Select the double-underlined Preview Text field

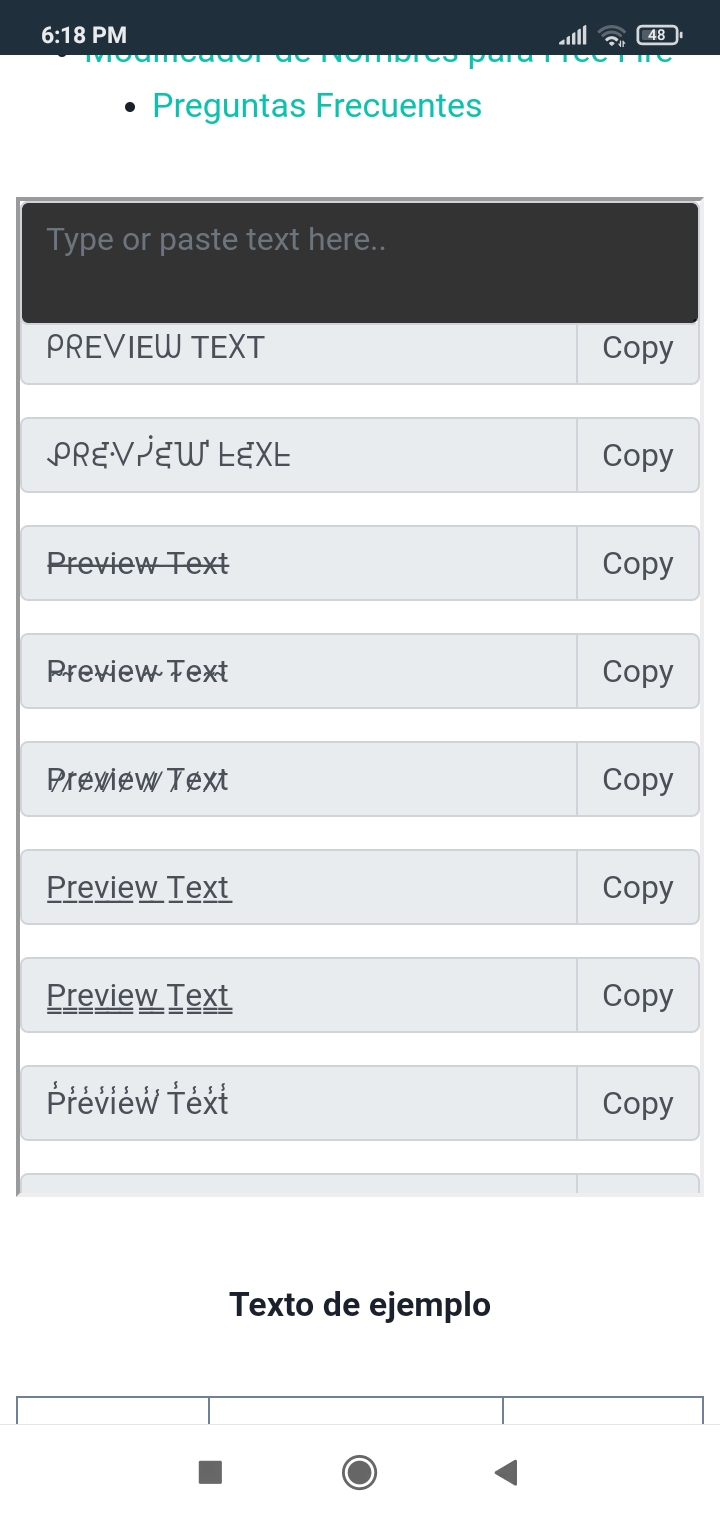pyautogui.click(x=298, y=995)
